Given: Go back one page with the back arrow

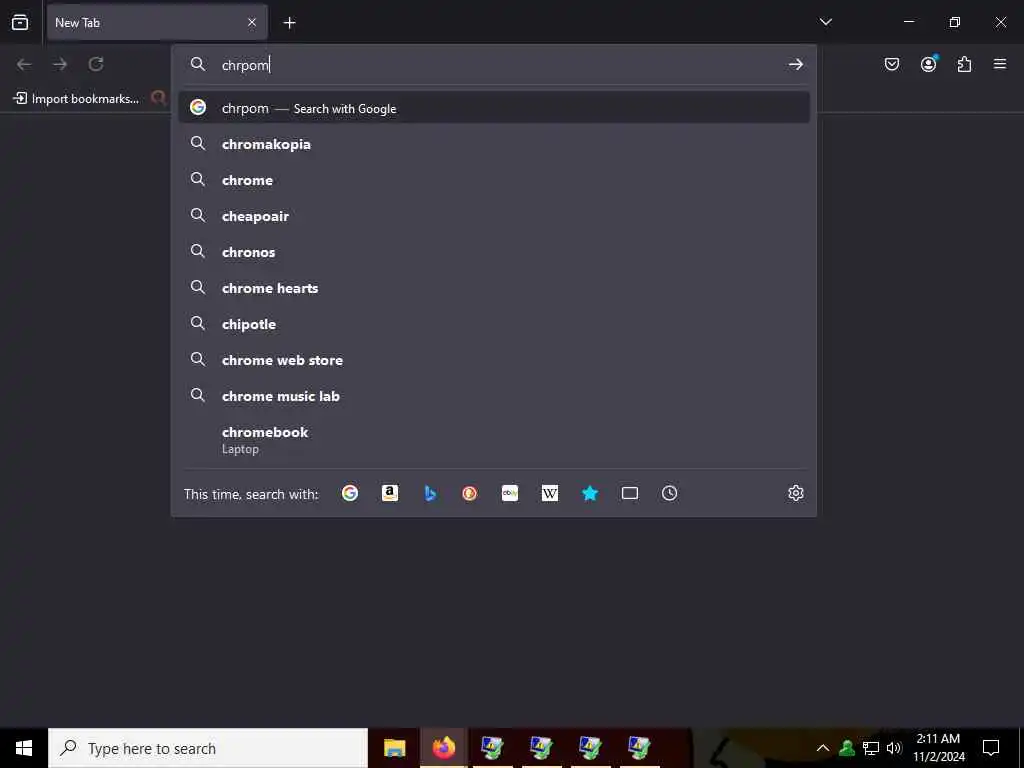Looking at the screenshot, I should pyautogui.click(x=24, y=64).
